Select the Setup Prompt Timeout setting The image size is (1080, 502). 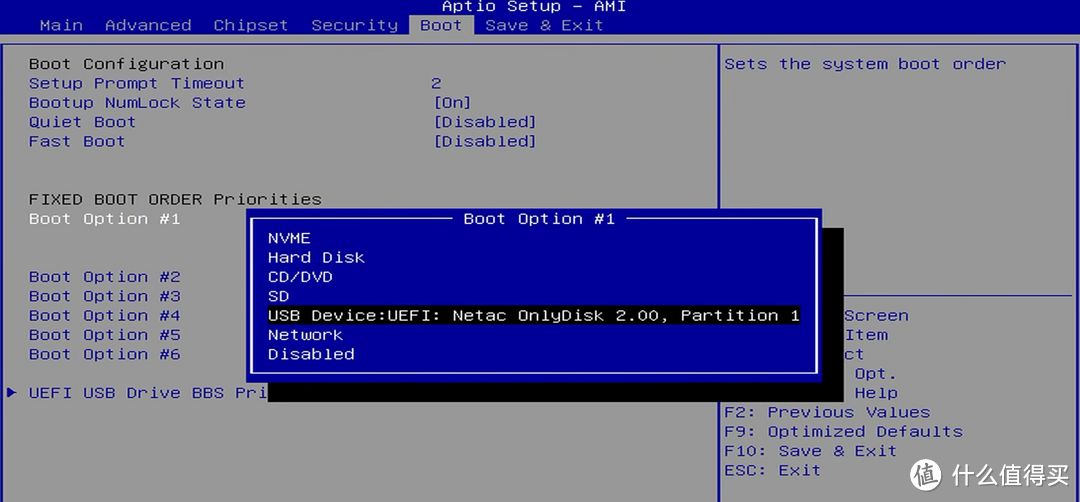pos(136,83)
